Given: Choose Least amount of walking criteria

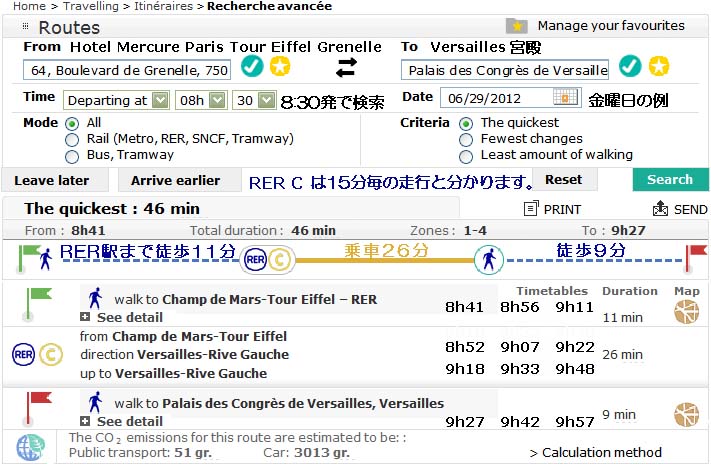Looking at the screenshot, I should pyautogui.click(x=466, y=156).
